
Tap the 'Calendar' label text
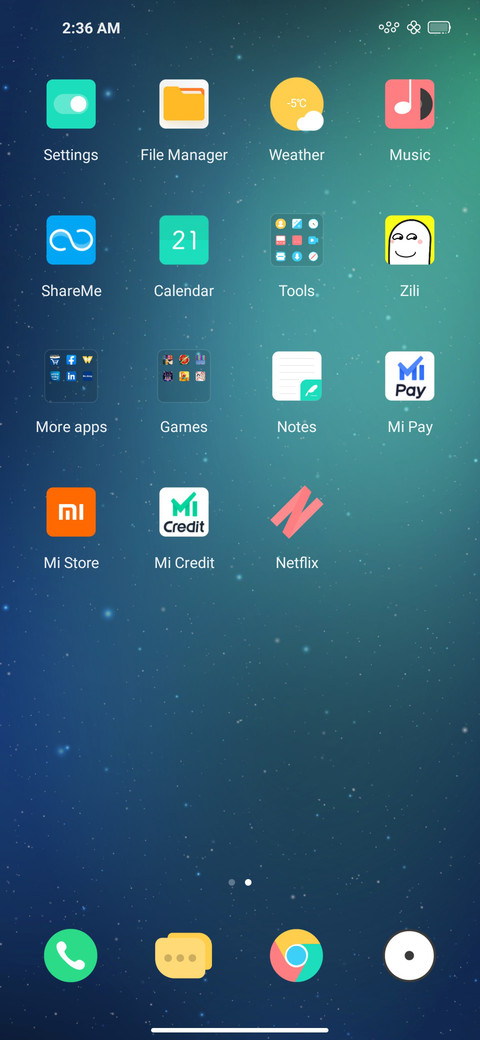[184, 291]
